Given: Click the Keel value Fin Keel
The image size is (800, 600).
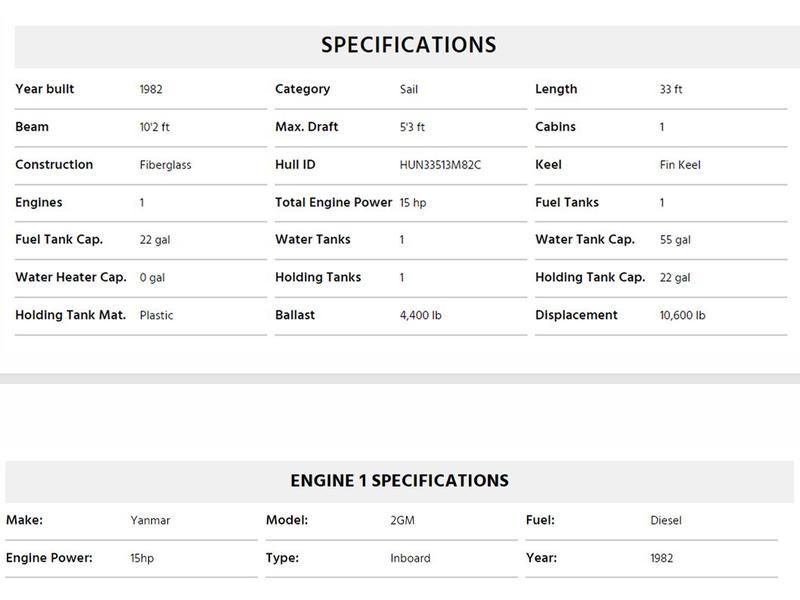Looking at the screenshot, I should [680, 165].
